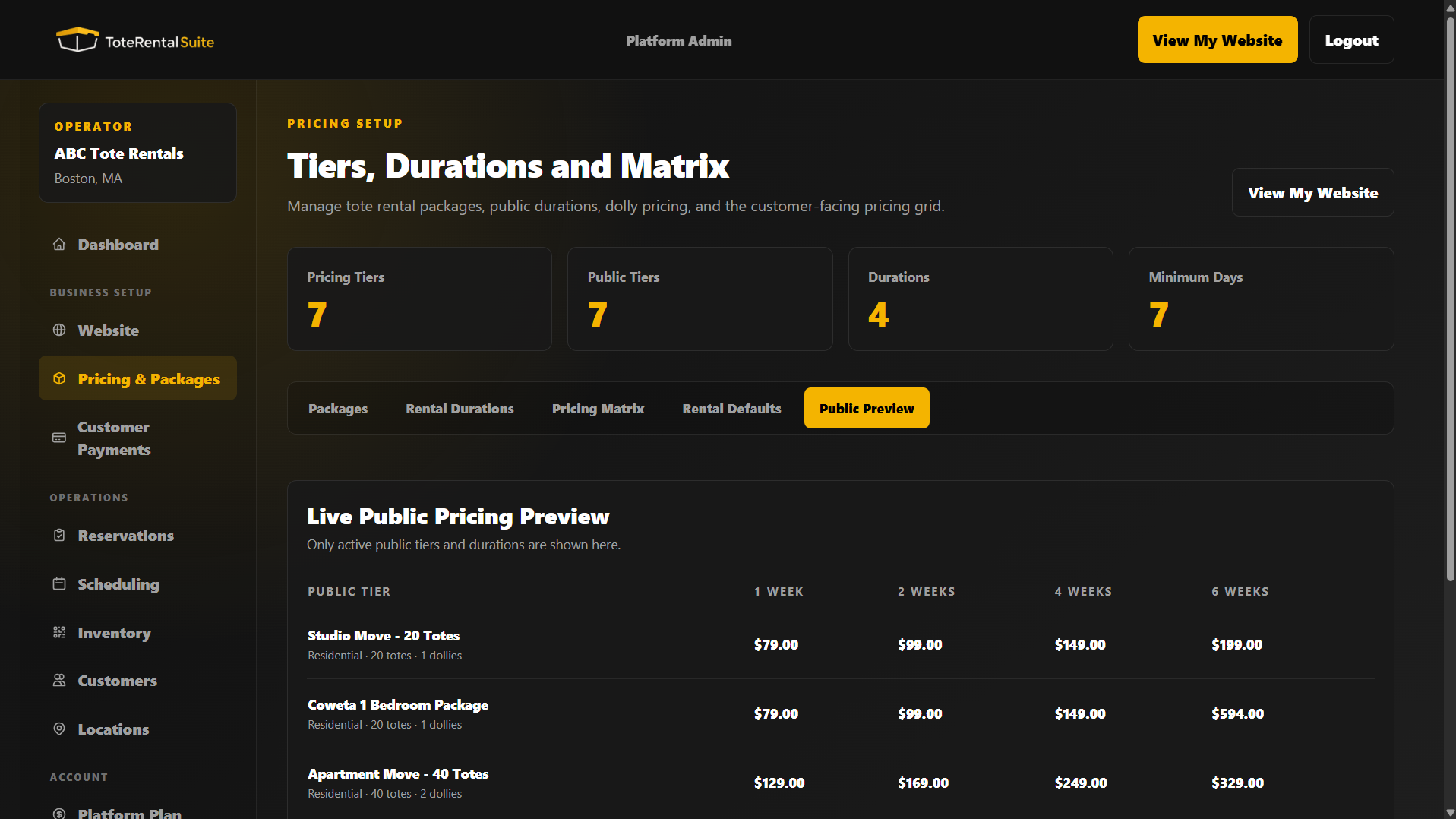1456x819 pixels.
Task: Open the Dashboard sidebar link
Action: (137, 245)
